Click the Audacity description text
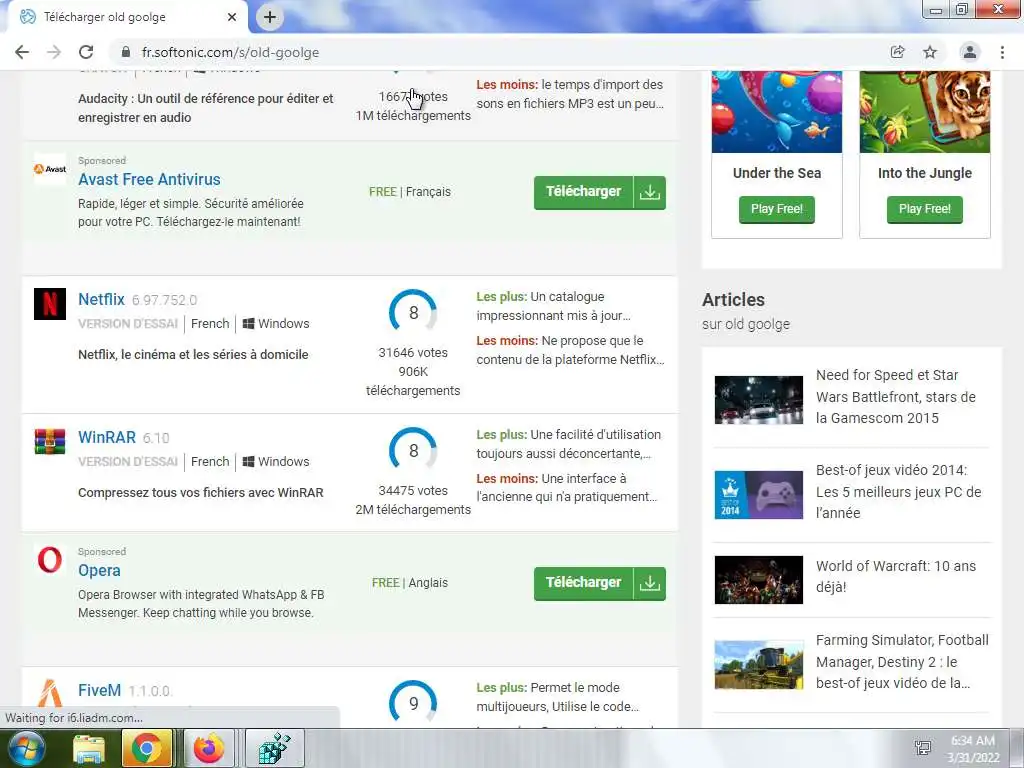Image resolution: width=1024 pixels, height=768 pixels. click(206, 108)
